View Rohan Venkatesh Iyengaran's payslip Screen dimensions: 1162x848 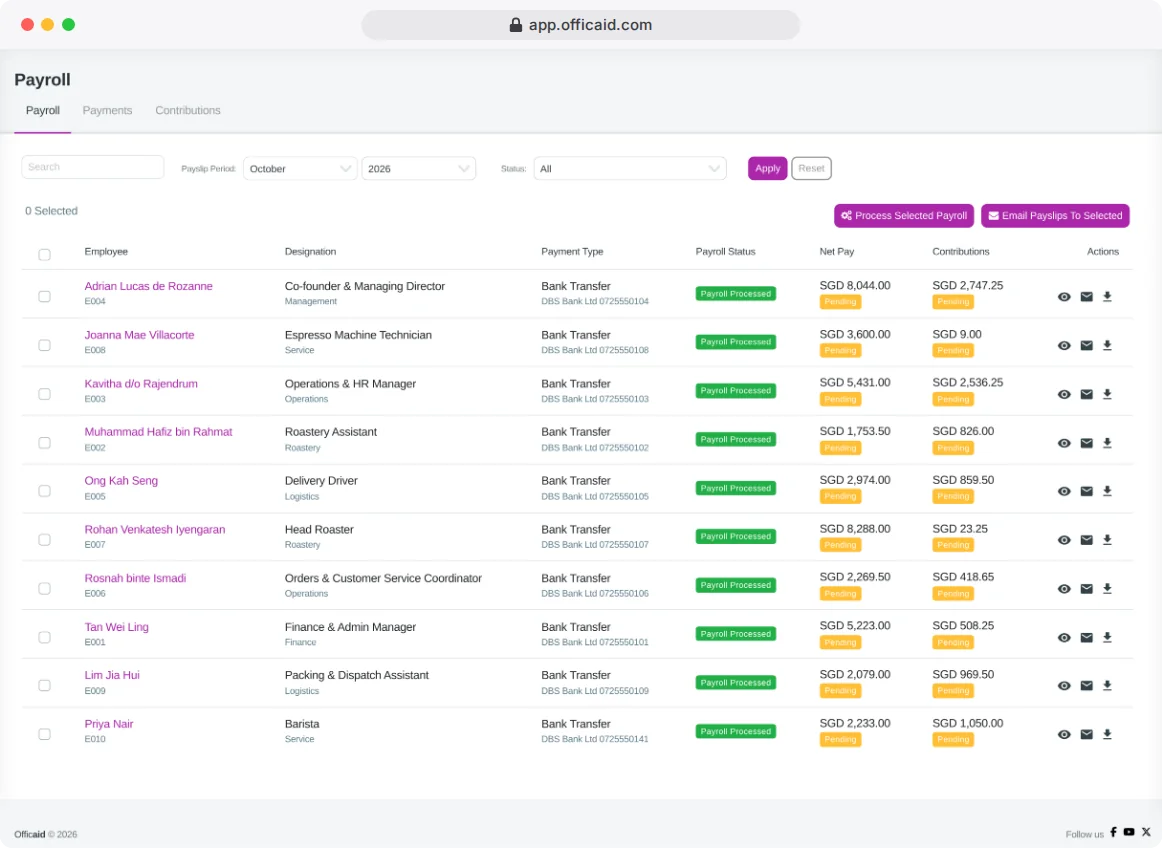point(1064,540)
